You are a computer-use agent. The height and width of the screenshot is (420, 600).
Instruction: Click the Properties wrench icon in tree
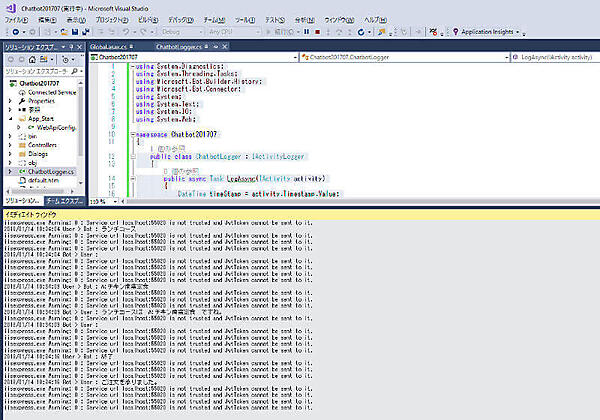tap(22, 101)
